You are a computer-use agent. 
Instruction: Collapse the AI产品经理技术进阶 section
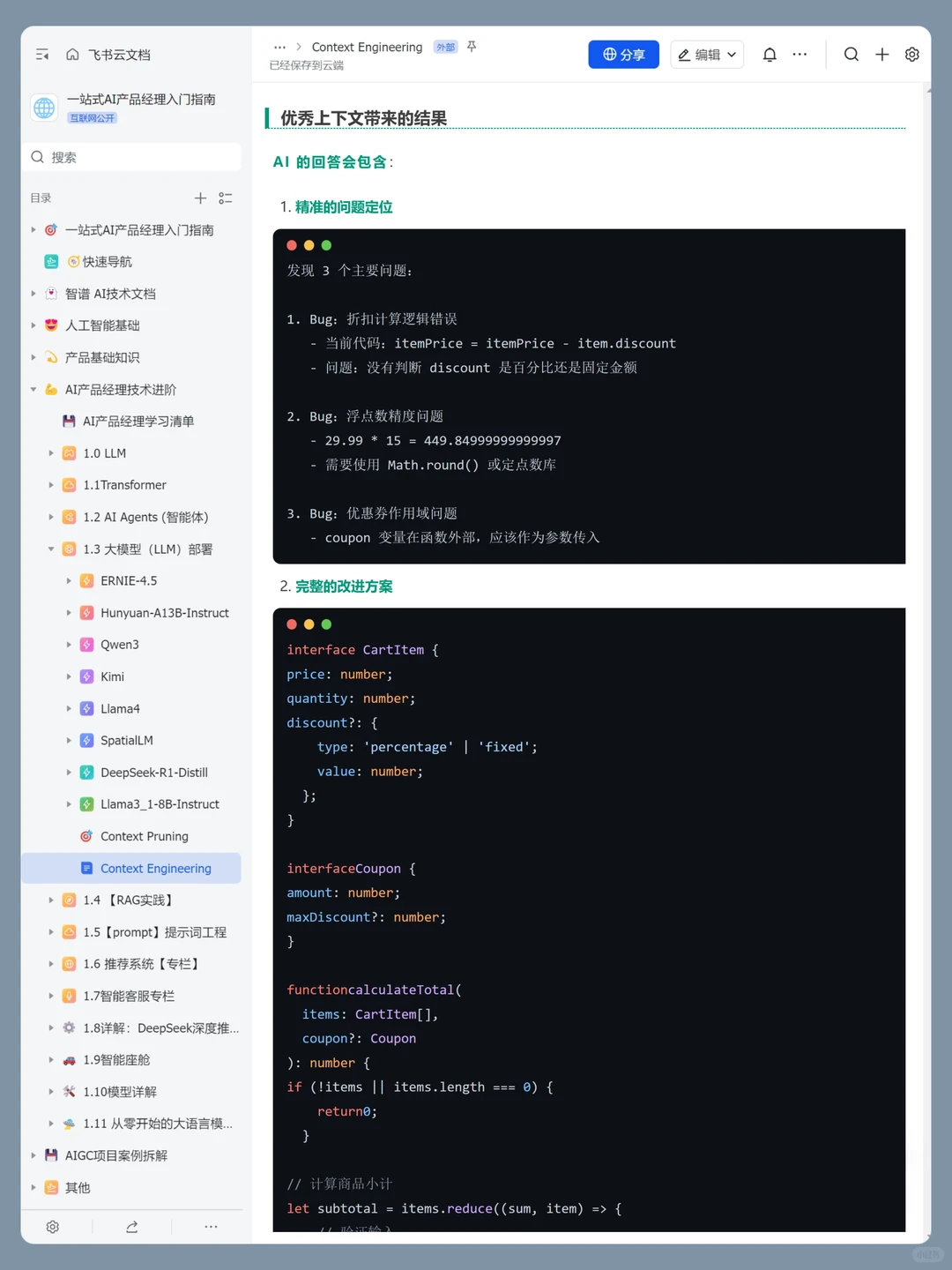point(33,390)
